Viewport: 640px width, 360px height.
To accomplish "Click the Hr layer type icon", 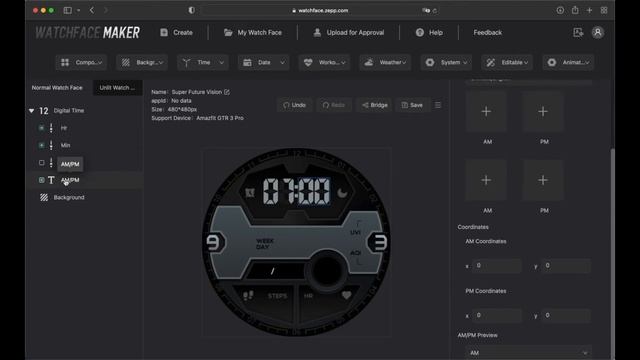I will click(51, 128).
